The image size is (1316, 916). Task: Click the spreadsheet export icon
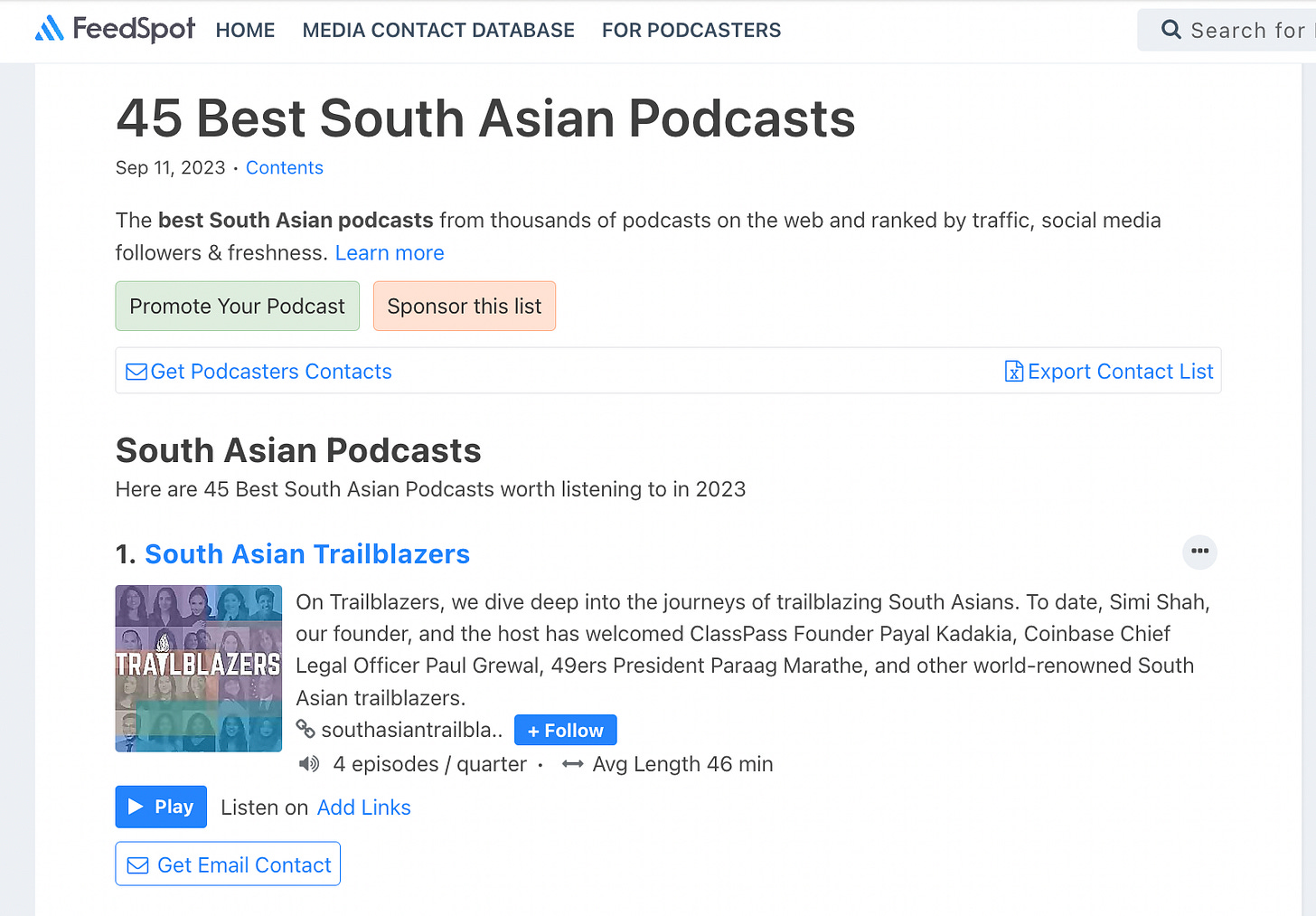tap(1014, 372)
